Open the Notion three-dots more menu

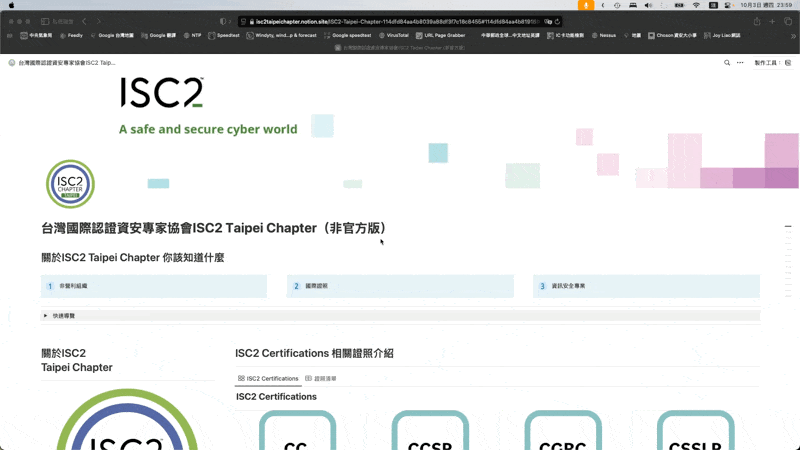pyautogui.click(x=740, y=63)
